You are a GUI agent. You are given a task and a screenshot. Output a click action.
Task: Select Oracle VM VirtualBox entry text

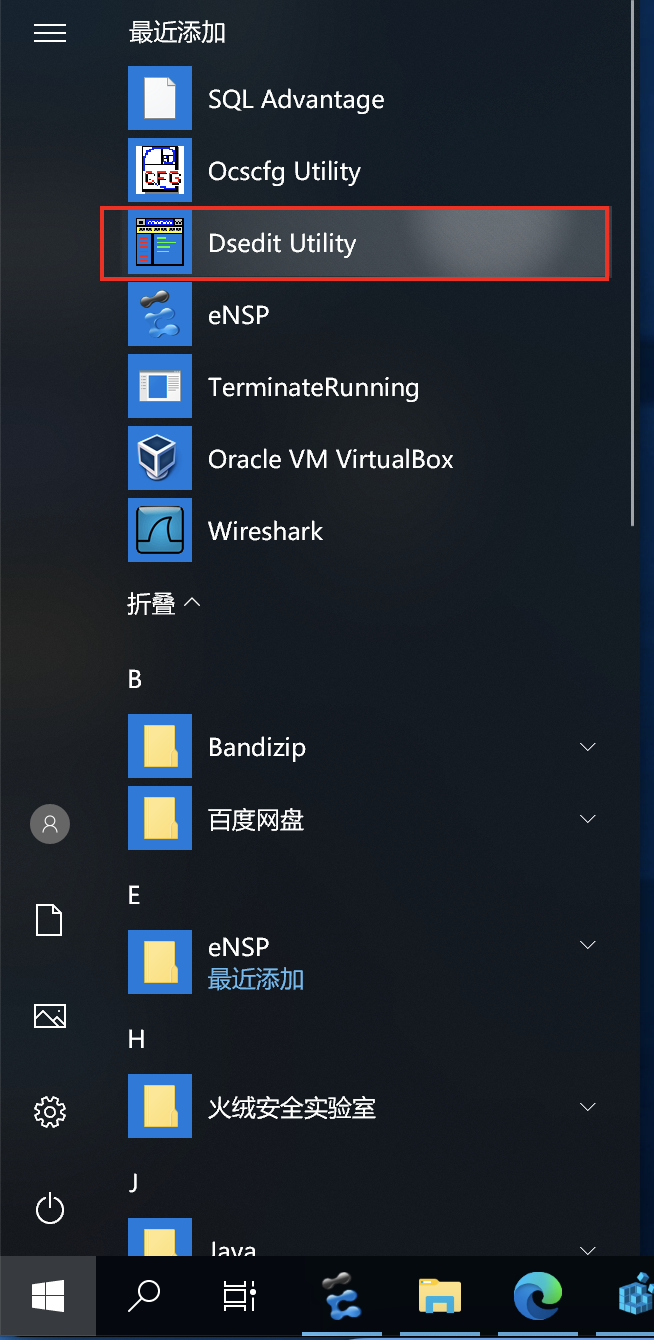click(331, 459)
